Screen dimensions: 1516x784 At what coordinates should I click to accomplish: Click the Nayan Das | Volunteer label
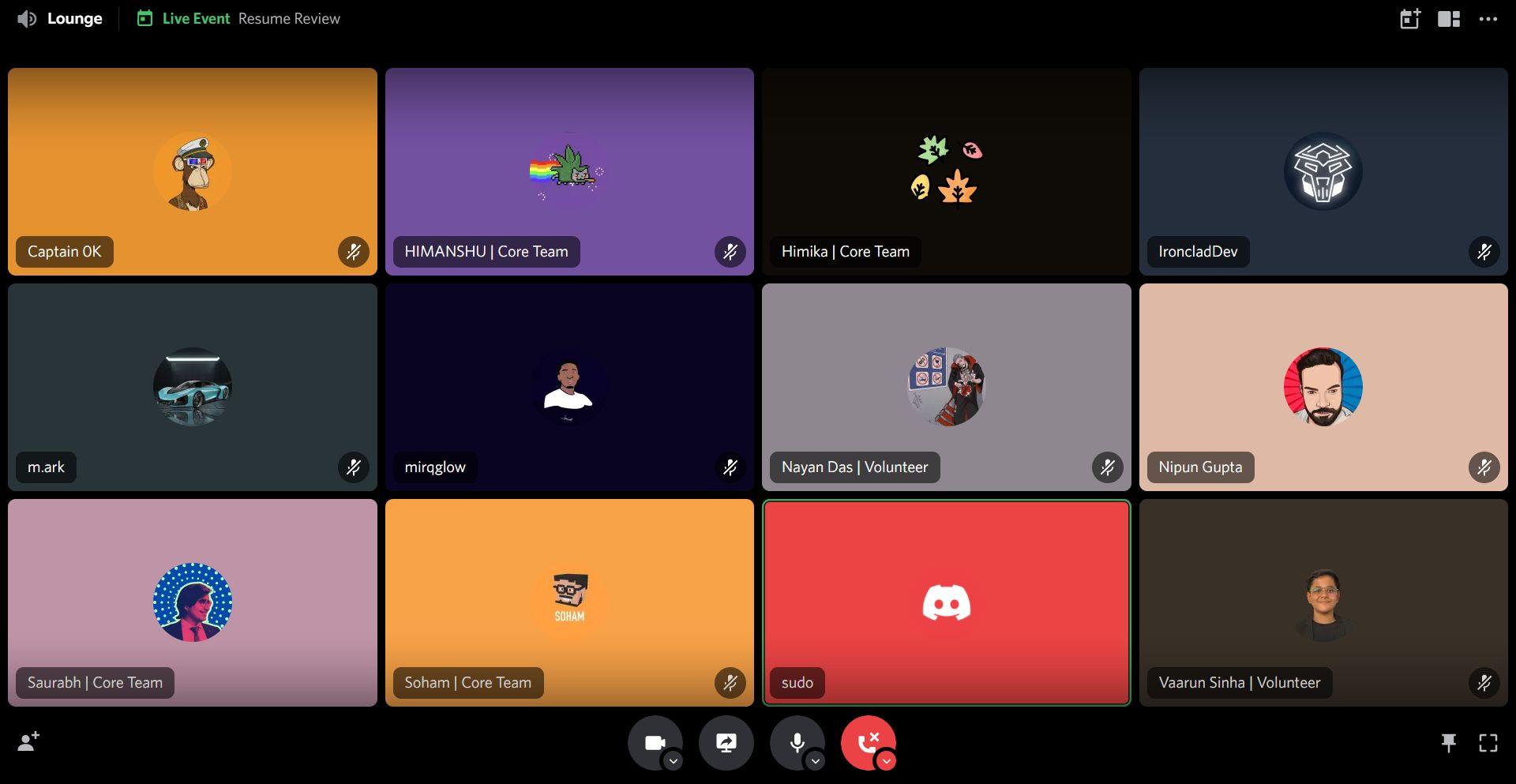[855, 467]
